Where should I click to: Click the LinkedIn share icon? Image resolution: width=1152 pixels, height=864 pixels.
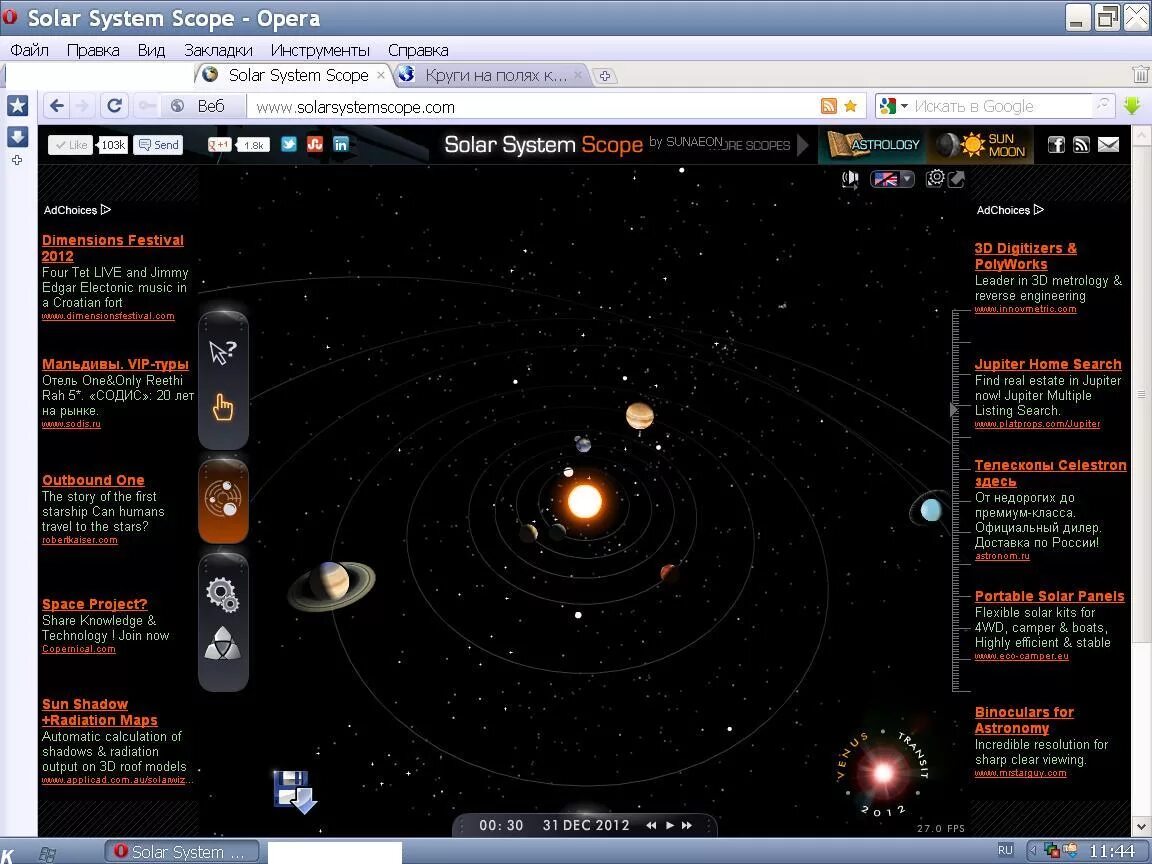(341, 144)
